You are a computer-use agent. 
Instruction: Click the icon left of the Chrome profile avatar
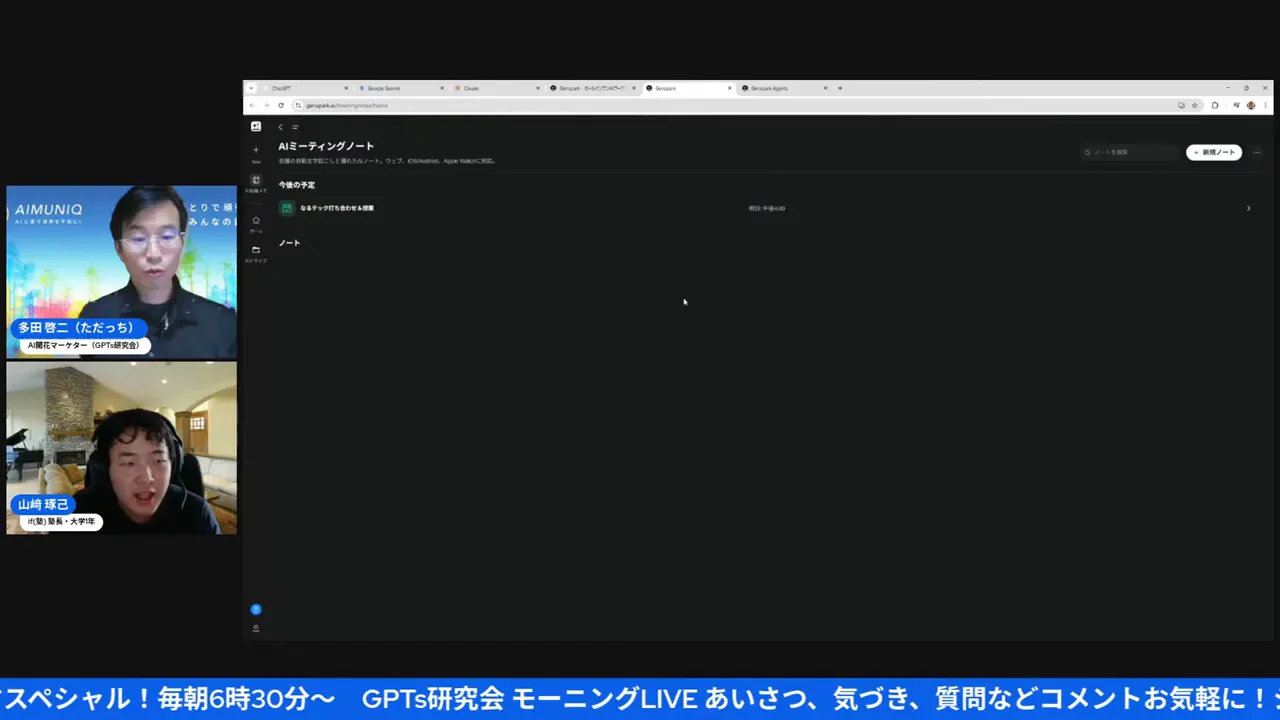point(1236,105)
